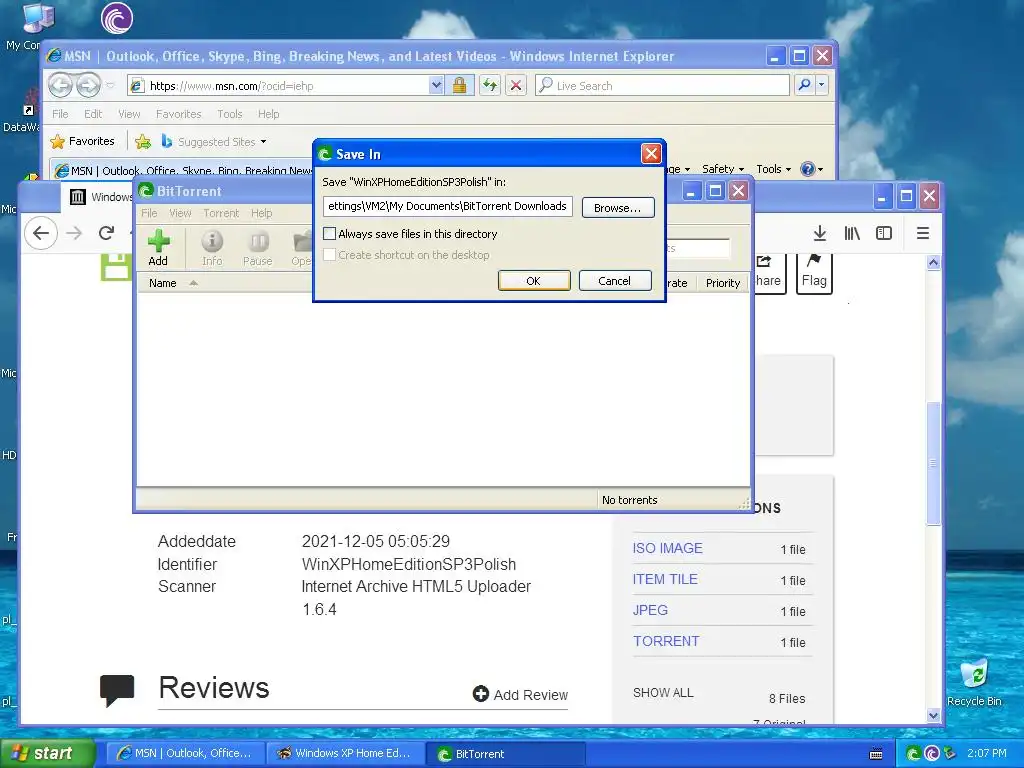Click the reload icon in archive window

pos(106,233)
